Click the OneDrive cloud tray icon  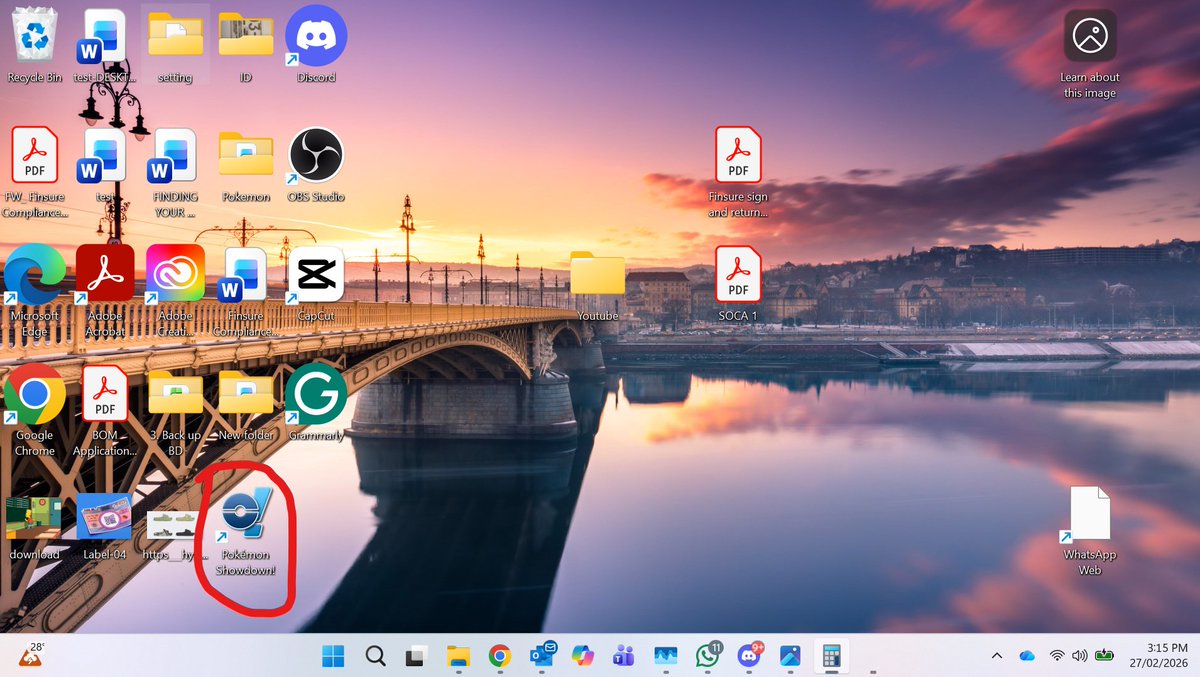tap(1026, 656)
